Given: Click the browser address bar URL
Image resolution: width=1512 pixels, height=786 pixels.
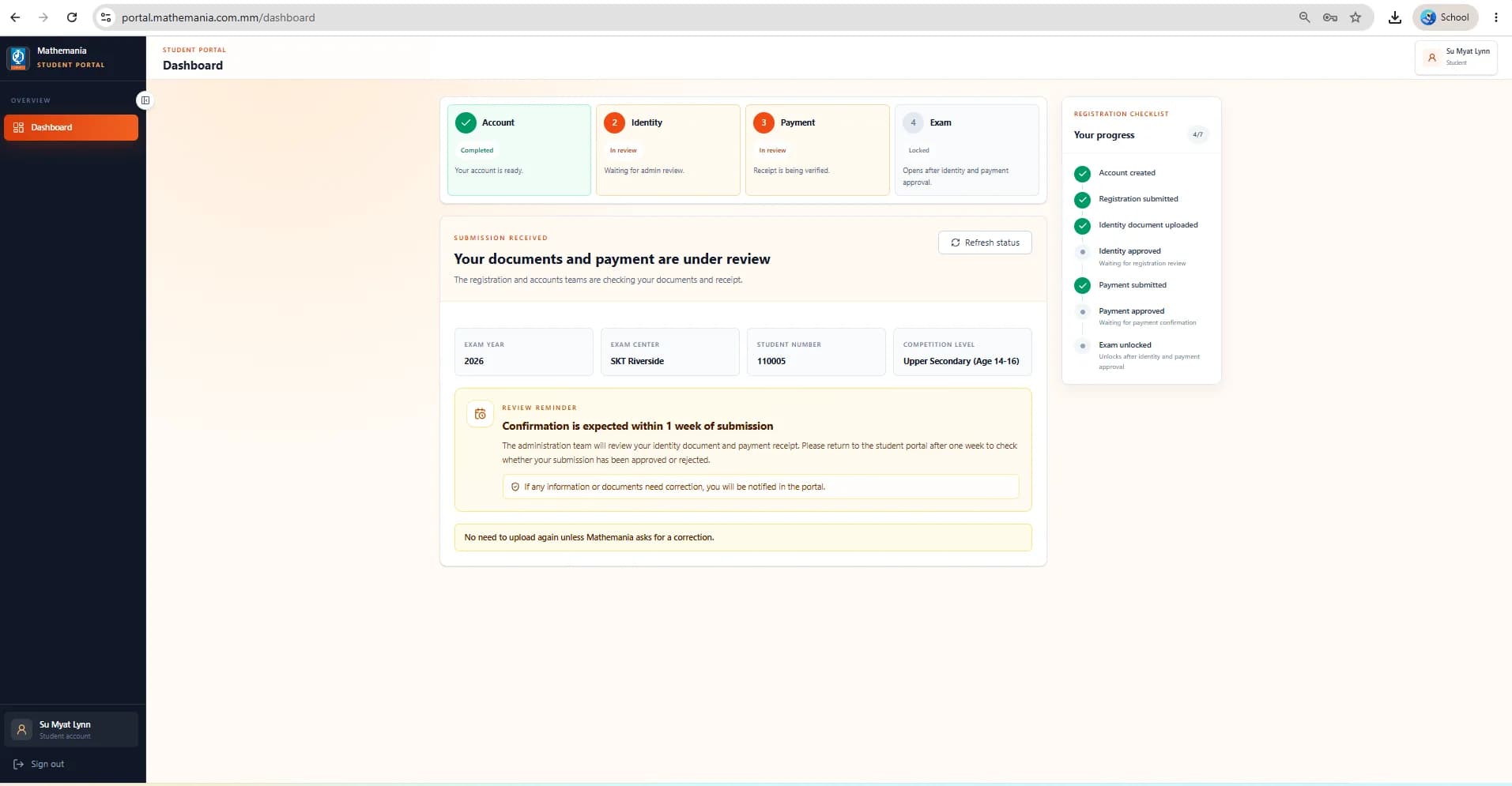Looking at the screenshot, I should [x=218, y=17].
